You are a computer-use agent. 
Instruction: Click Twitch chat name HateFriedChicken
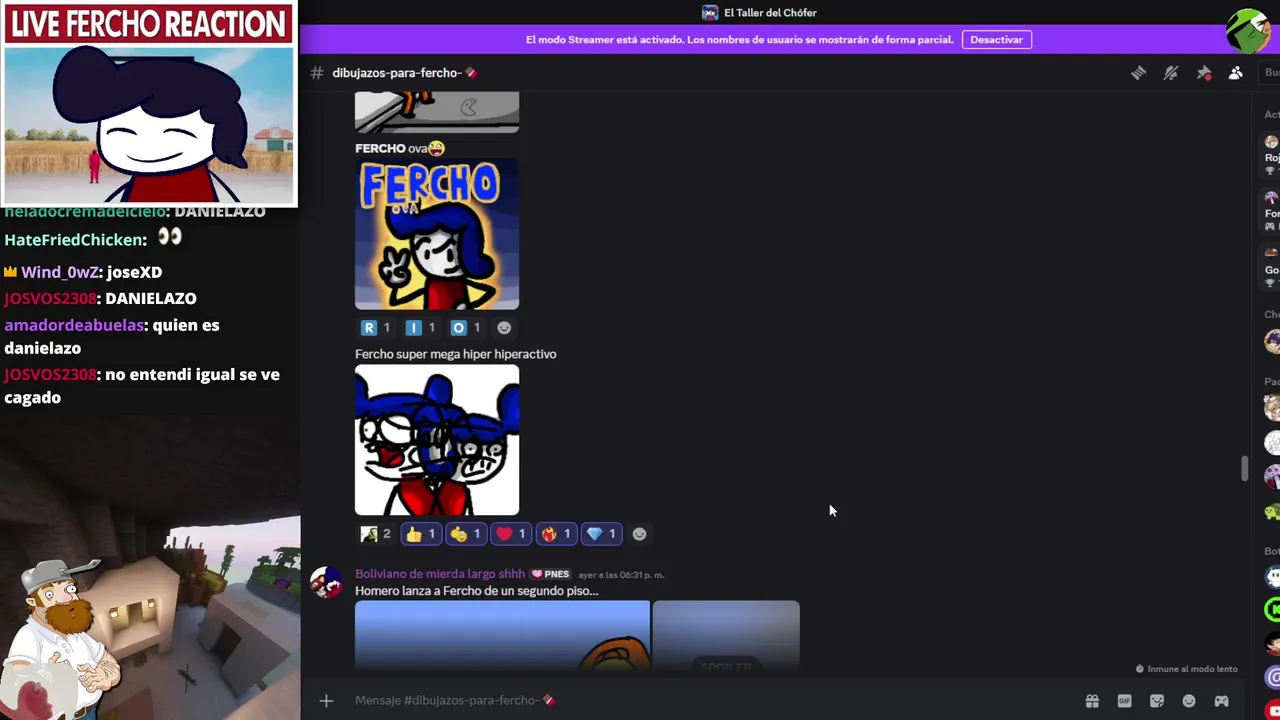click(x=75, y=239)
